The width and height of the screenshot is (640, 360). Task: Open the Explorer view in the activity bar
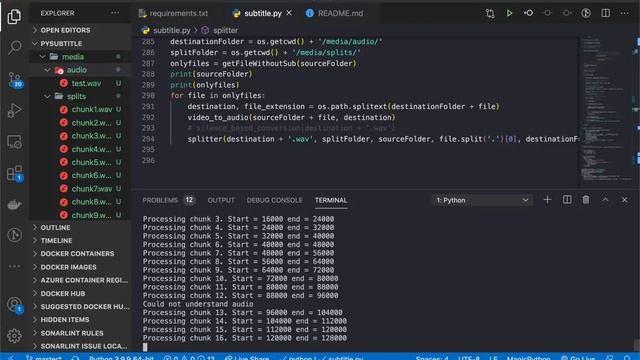(14, 16)
